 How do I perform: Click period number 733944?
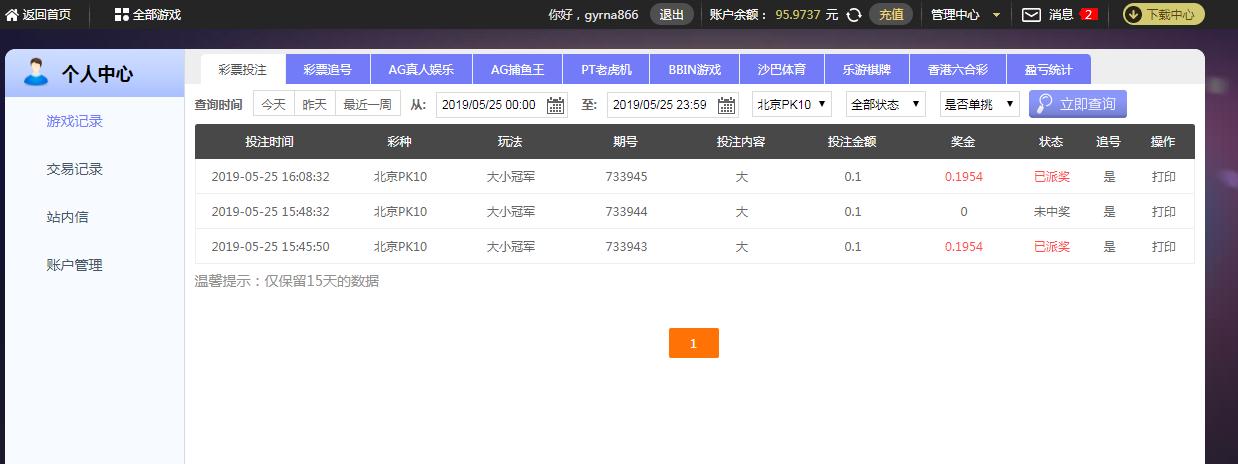626,212
